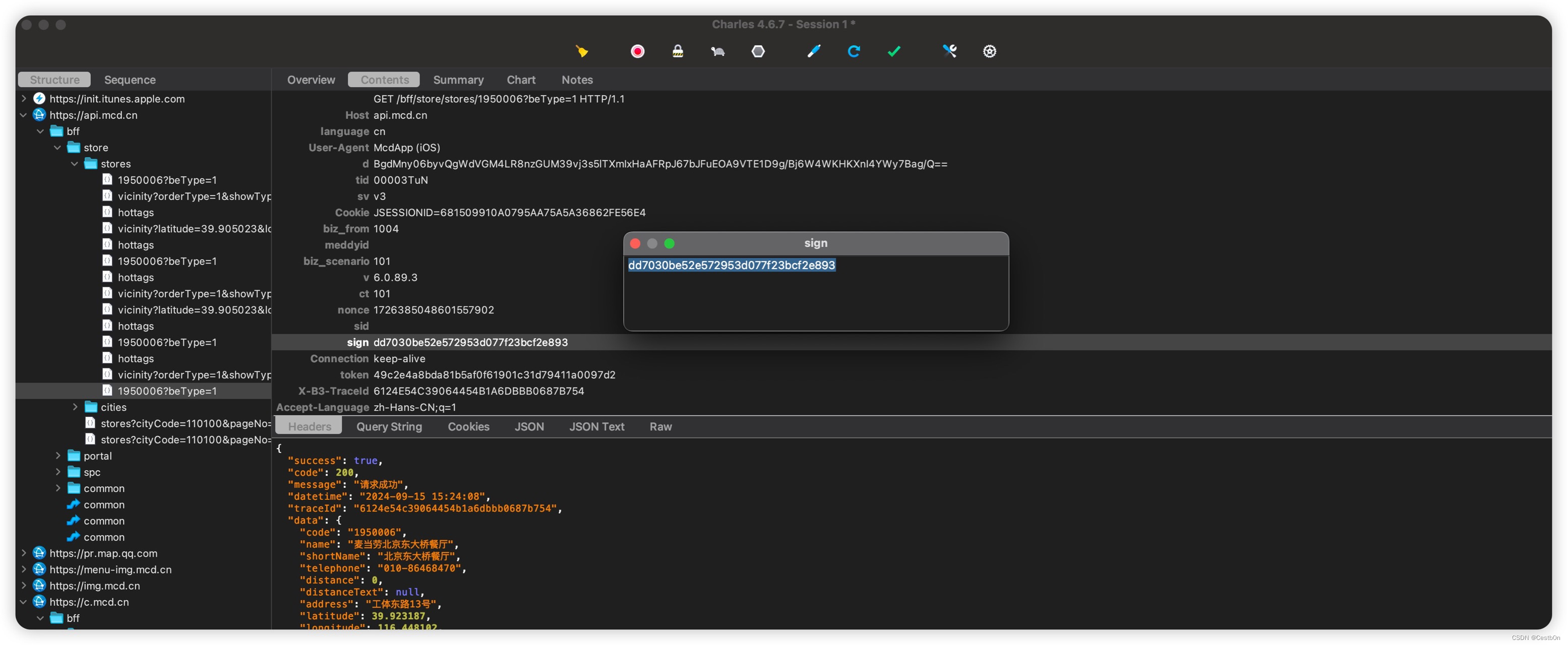The height and width of the screenshot is (645, 1568).
Task: Select the Headers request sub-tab
Action: (309, 426)
